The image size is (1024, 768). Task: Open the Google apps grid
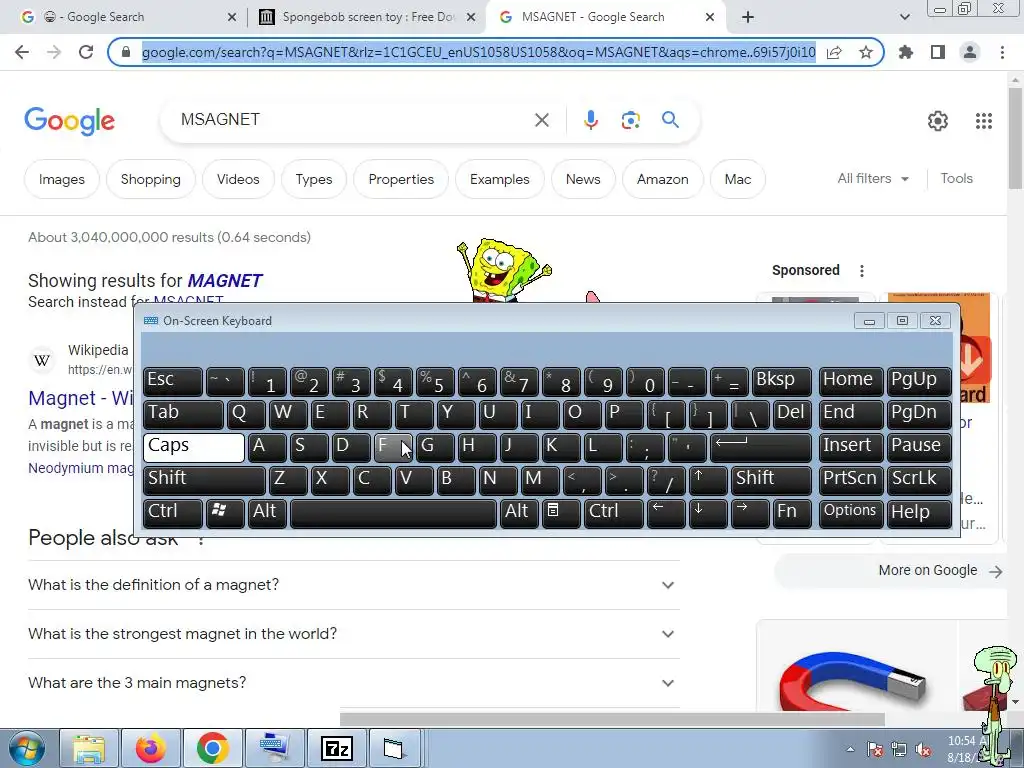click(984, 121)
